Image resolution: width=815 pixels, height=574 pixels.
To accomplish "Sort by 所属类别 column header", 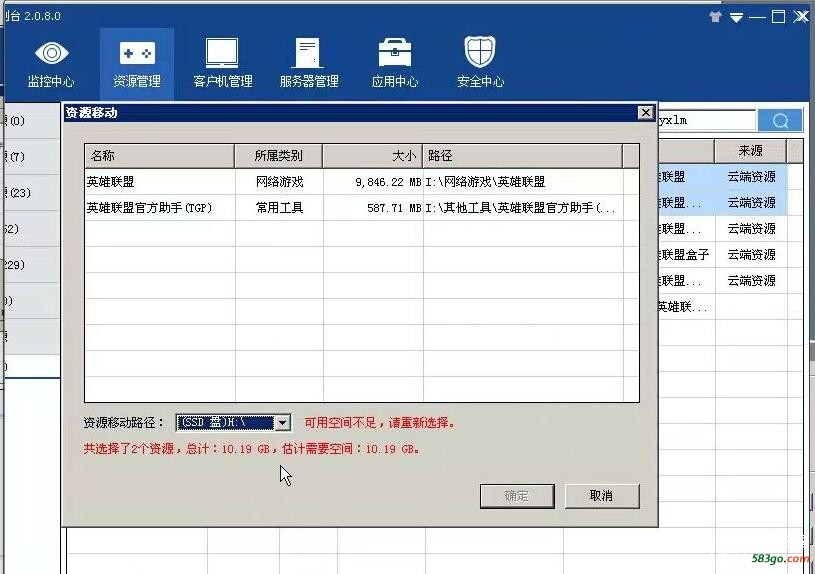I will [279, 155].
